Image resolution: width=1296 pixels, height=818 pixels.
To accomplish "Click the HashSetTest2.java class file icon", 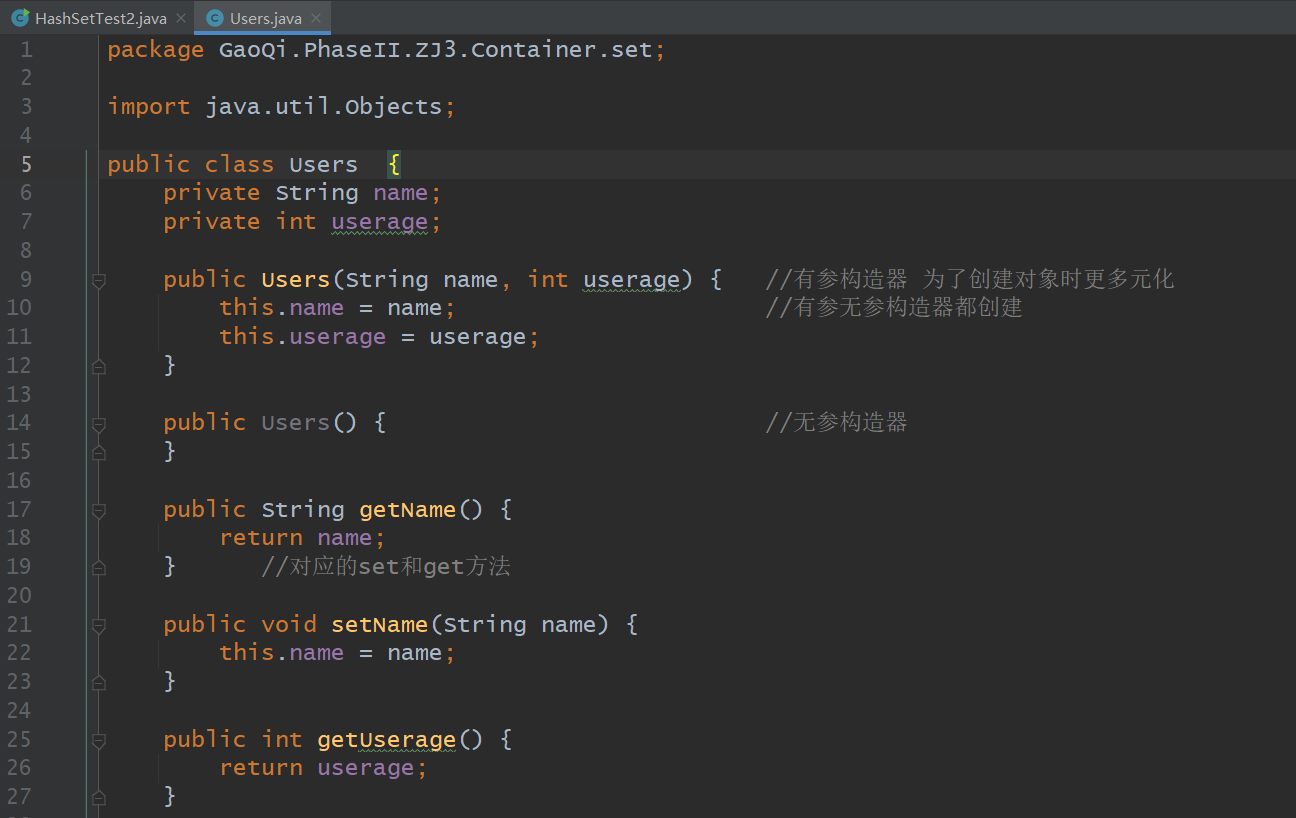I will [x=20, y=18].
